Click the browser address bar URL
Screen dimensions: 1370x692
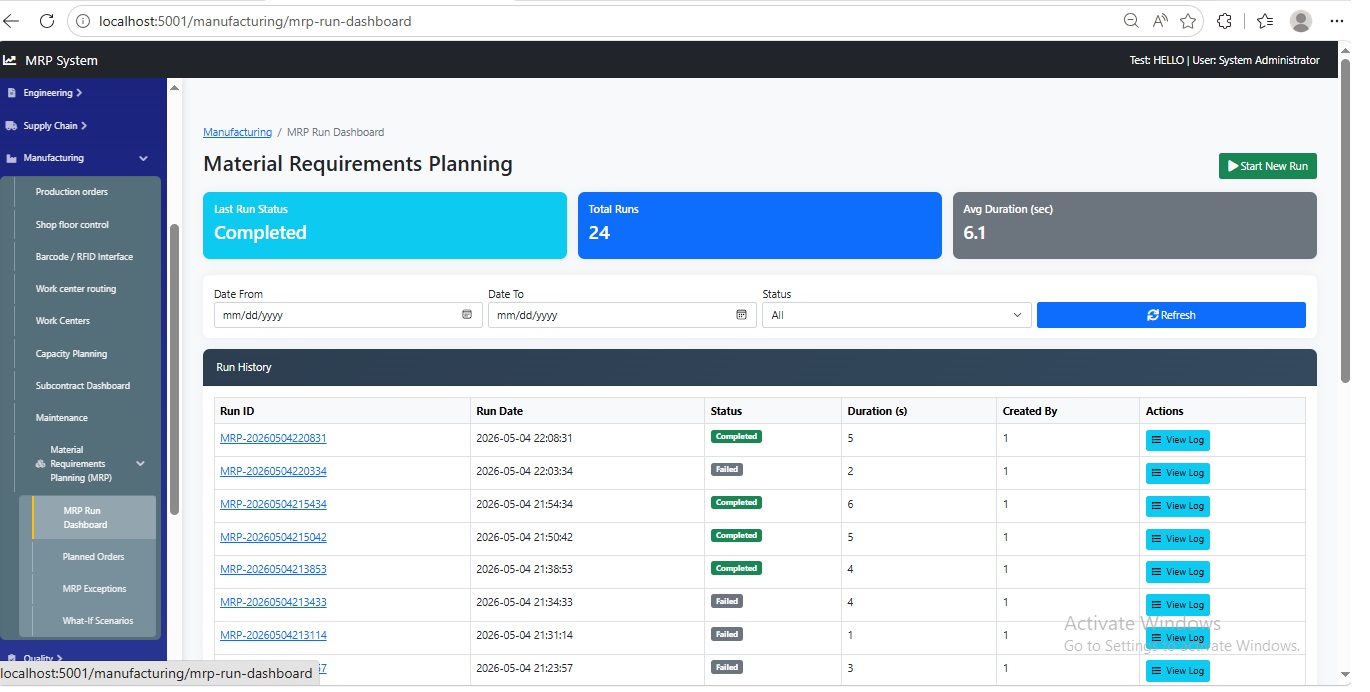255,21
